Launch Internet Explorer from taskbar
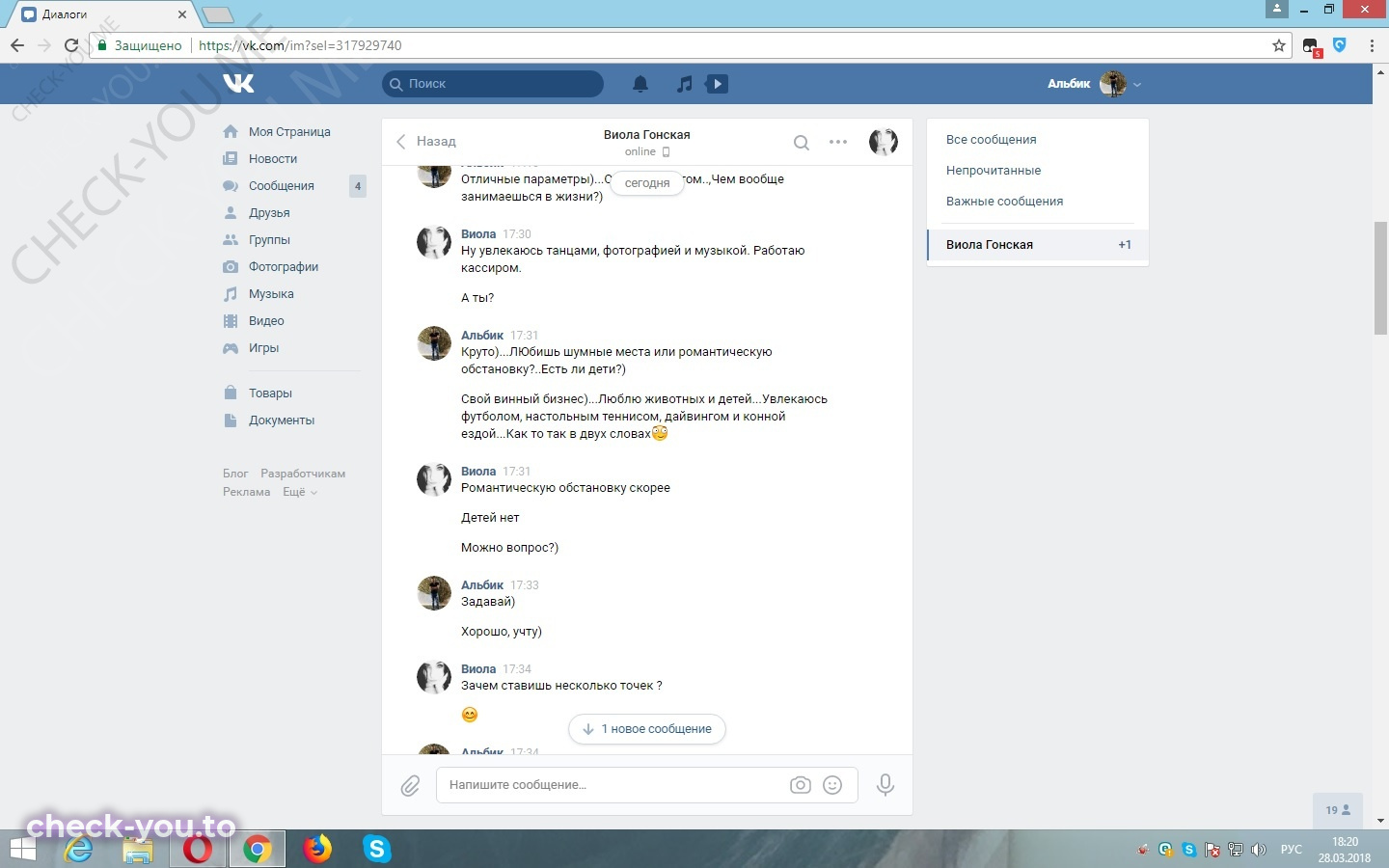Viewport: 1389px width, 868px height. [79, 849]
